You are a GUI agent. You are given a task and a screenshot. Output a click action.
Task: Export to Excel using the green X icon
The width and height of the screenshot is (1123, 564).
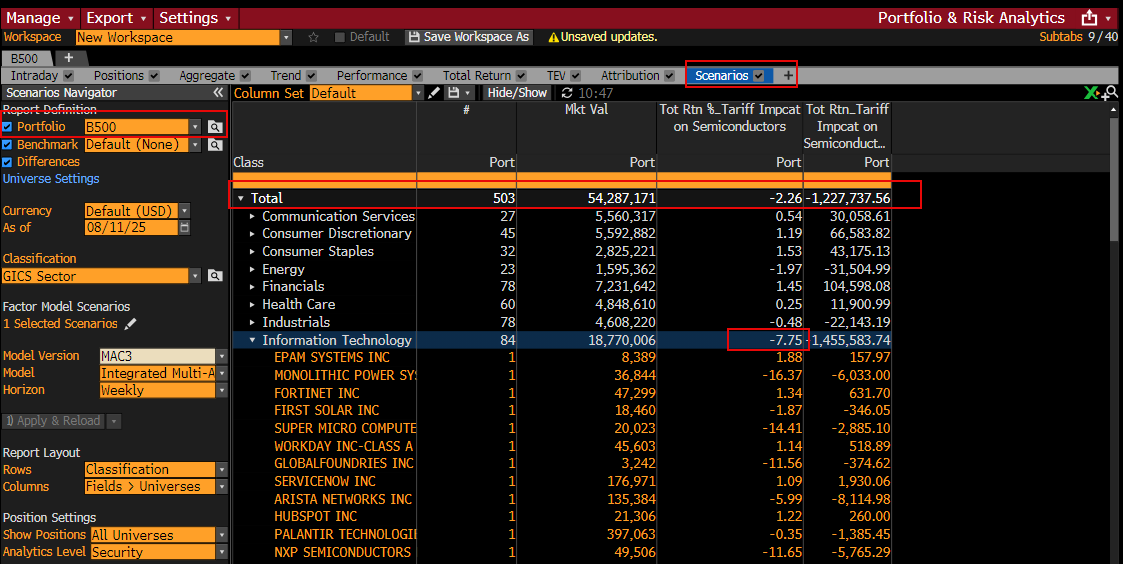pos(1091,93)
